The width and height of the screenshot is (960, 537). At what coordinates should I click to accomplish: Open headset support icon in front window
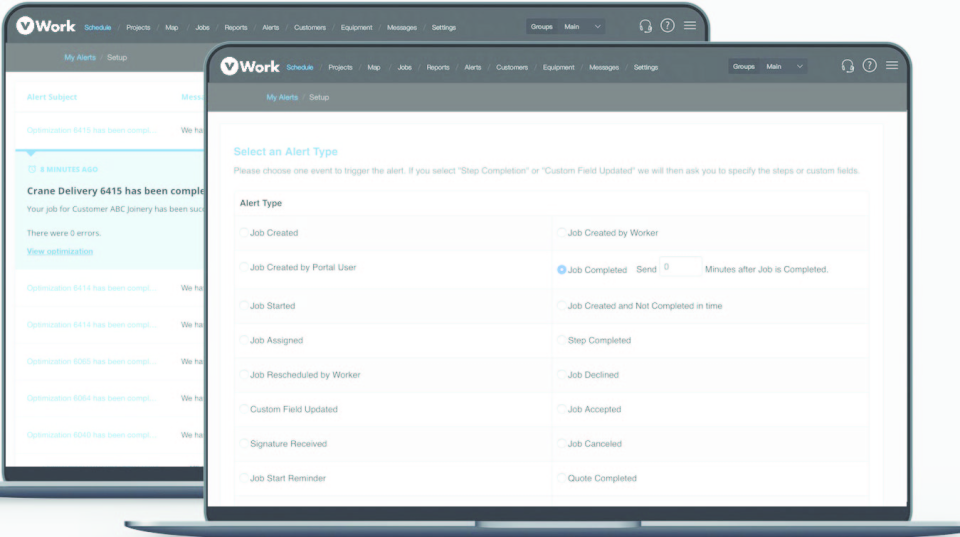847,66
